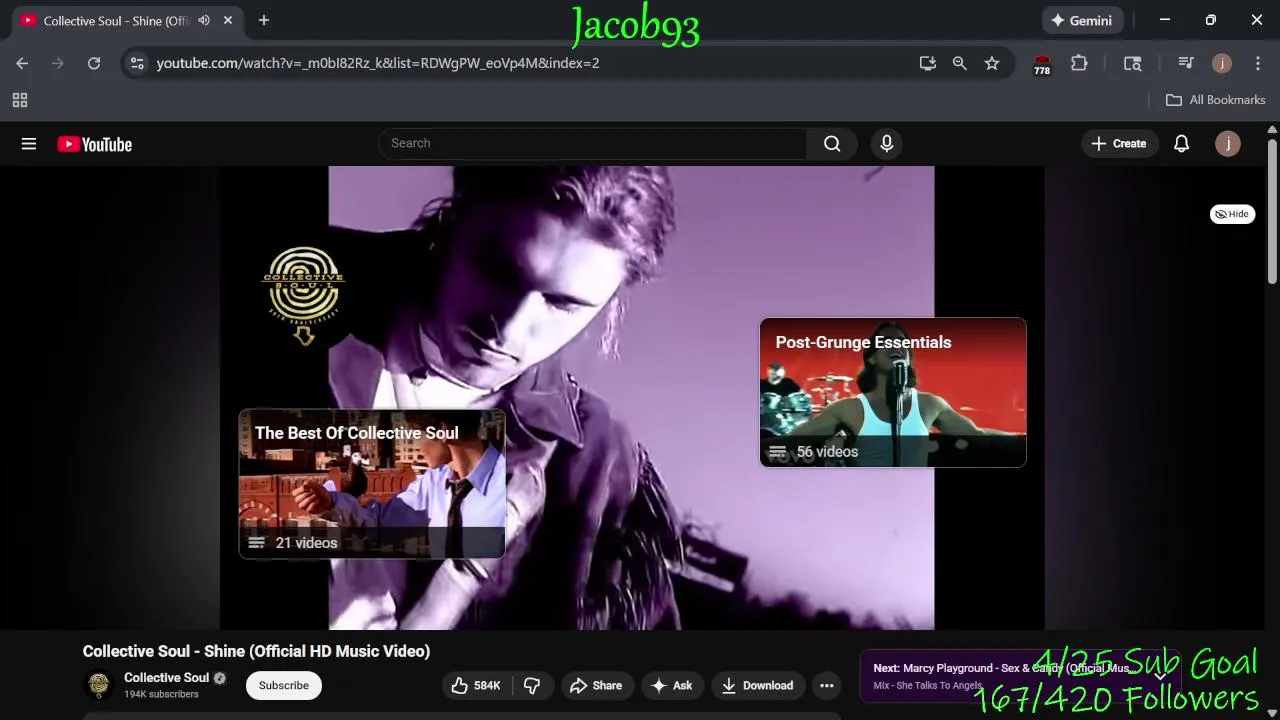Open more actions ellipsis under the video
Viewport: 1280px width, 720px height.
(827, 685)
